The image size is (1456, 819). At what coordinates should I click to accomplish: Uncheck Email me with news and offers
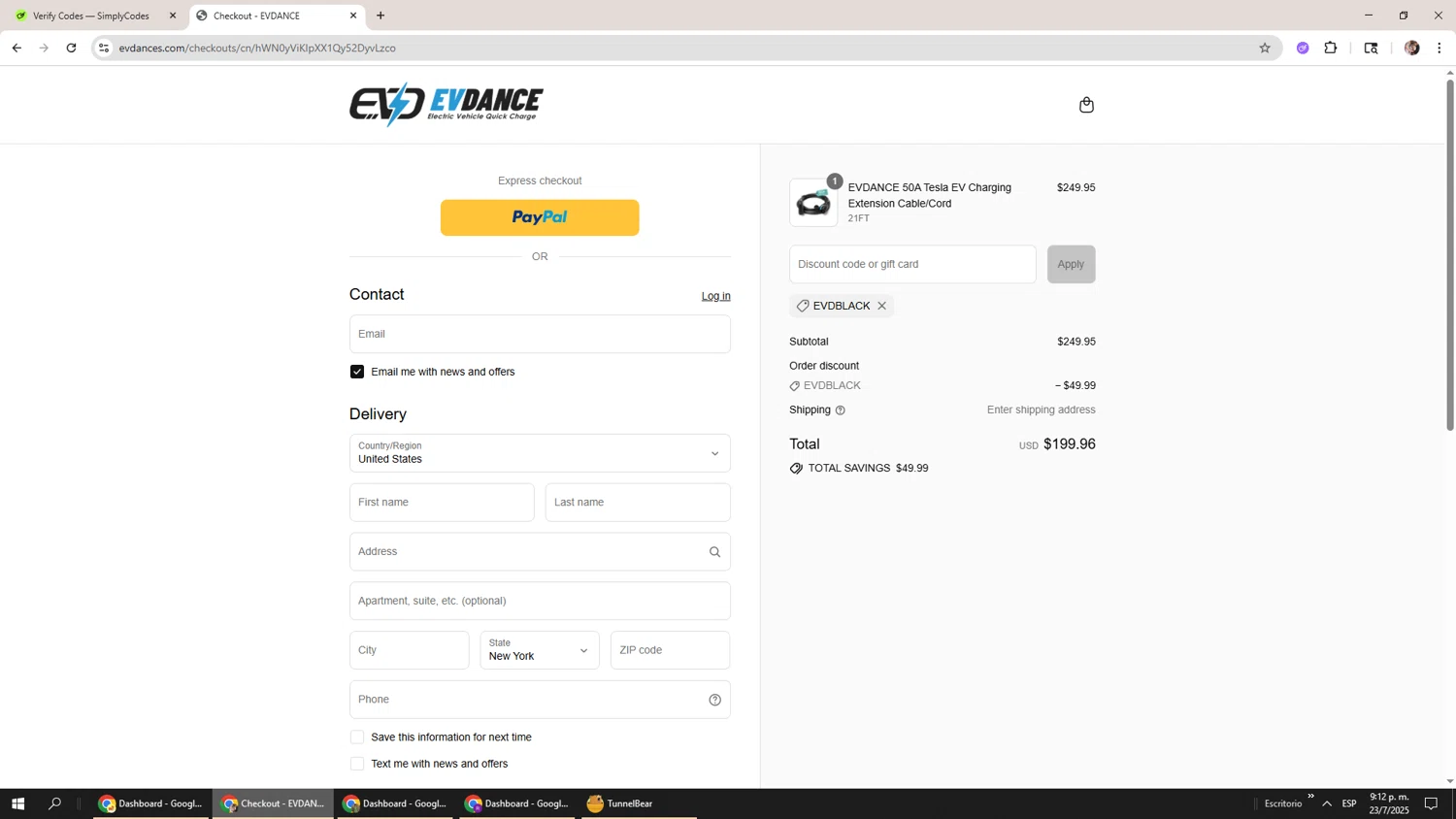tap(357, 372)
